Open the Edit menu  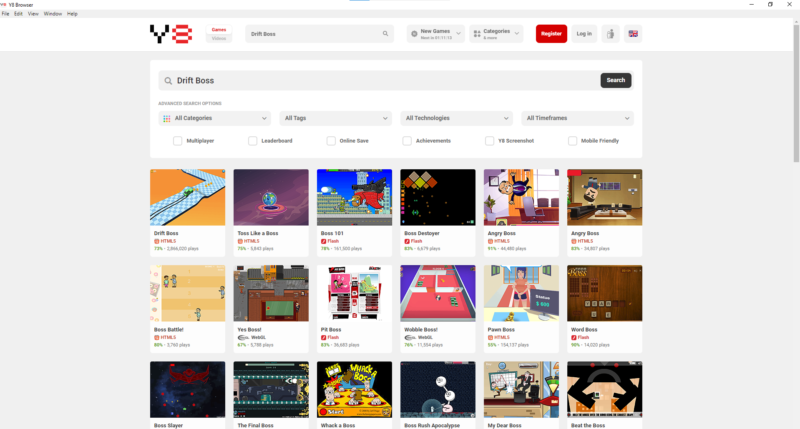pyautogui.click(x=18, y=14)
